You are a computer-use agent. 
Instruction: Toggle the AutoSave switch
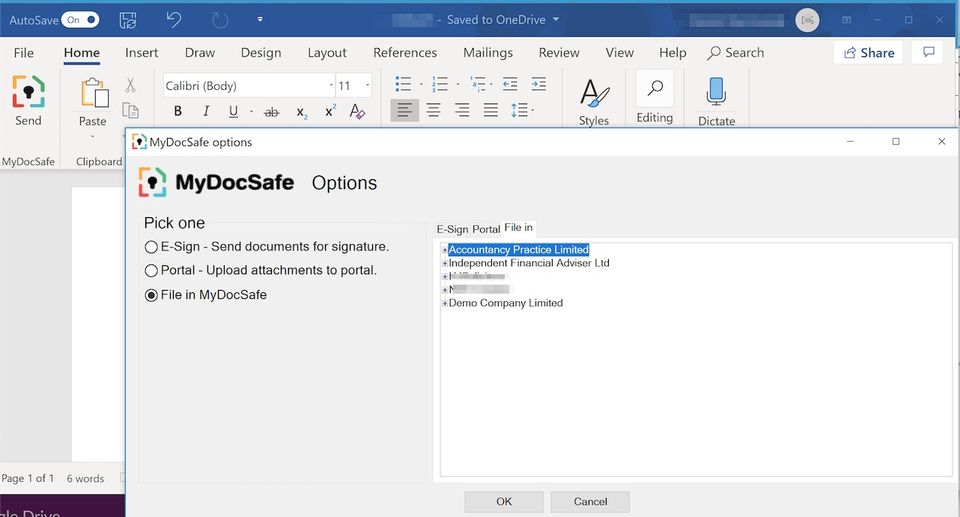coord(80,19)
